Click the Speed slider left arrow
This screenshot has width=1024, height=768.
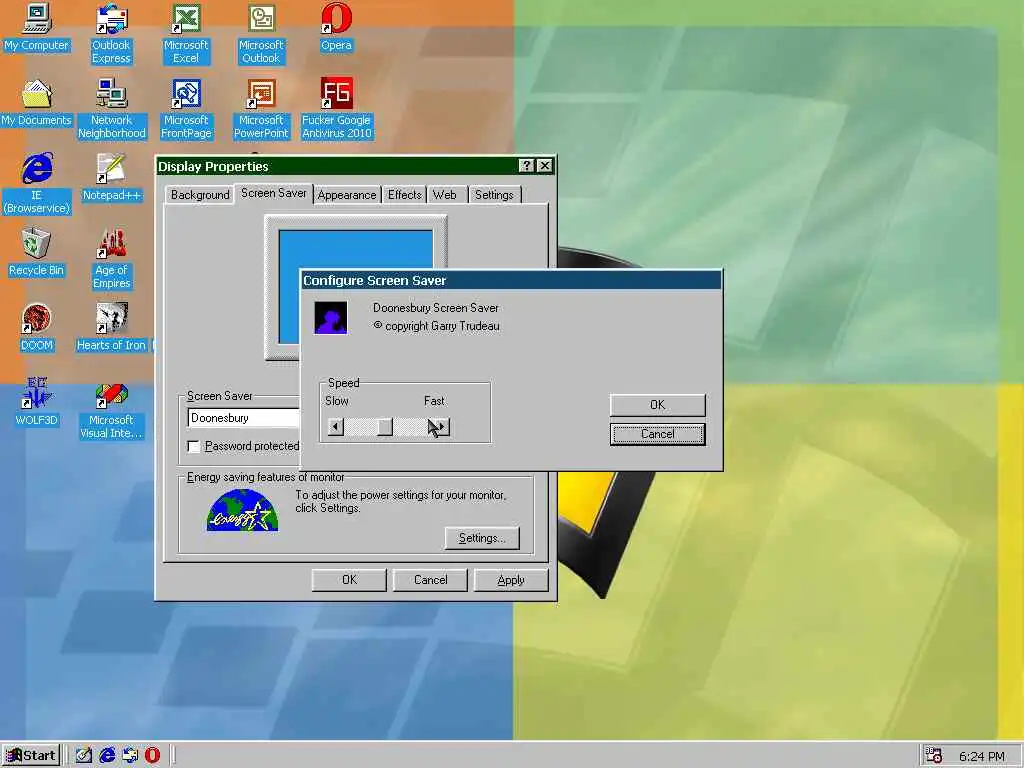coord(336,427)
